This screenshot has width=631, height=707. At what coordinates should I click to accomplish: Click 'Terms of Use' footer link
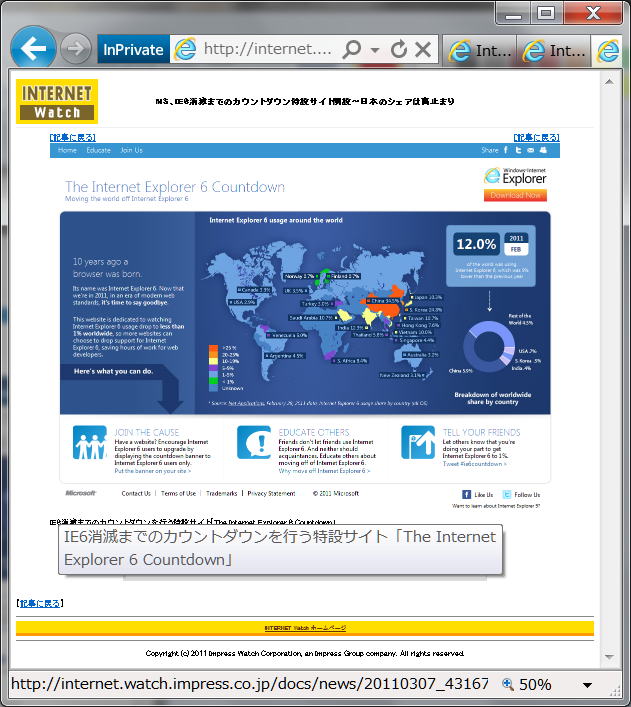pos(178,493)
